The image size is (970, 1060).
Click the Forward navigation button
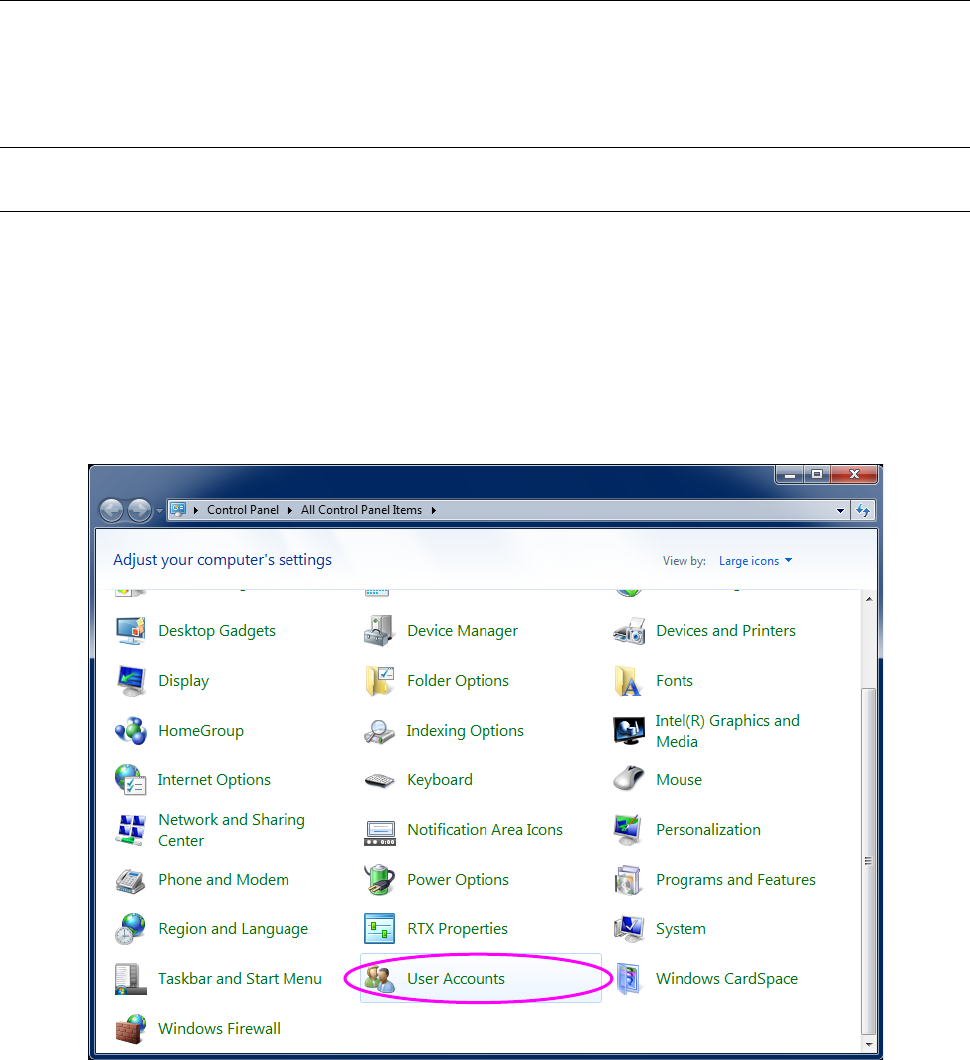(x=140, y=510)
